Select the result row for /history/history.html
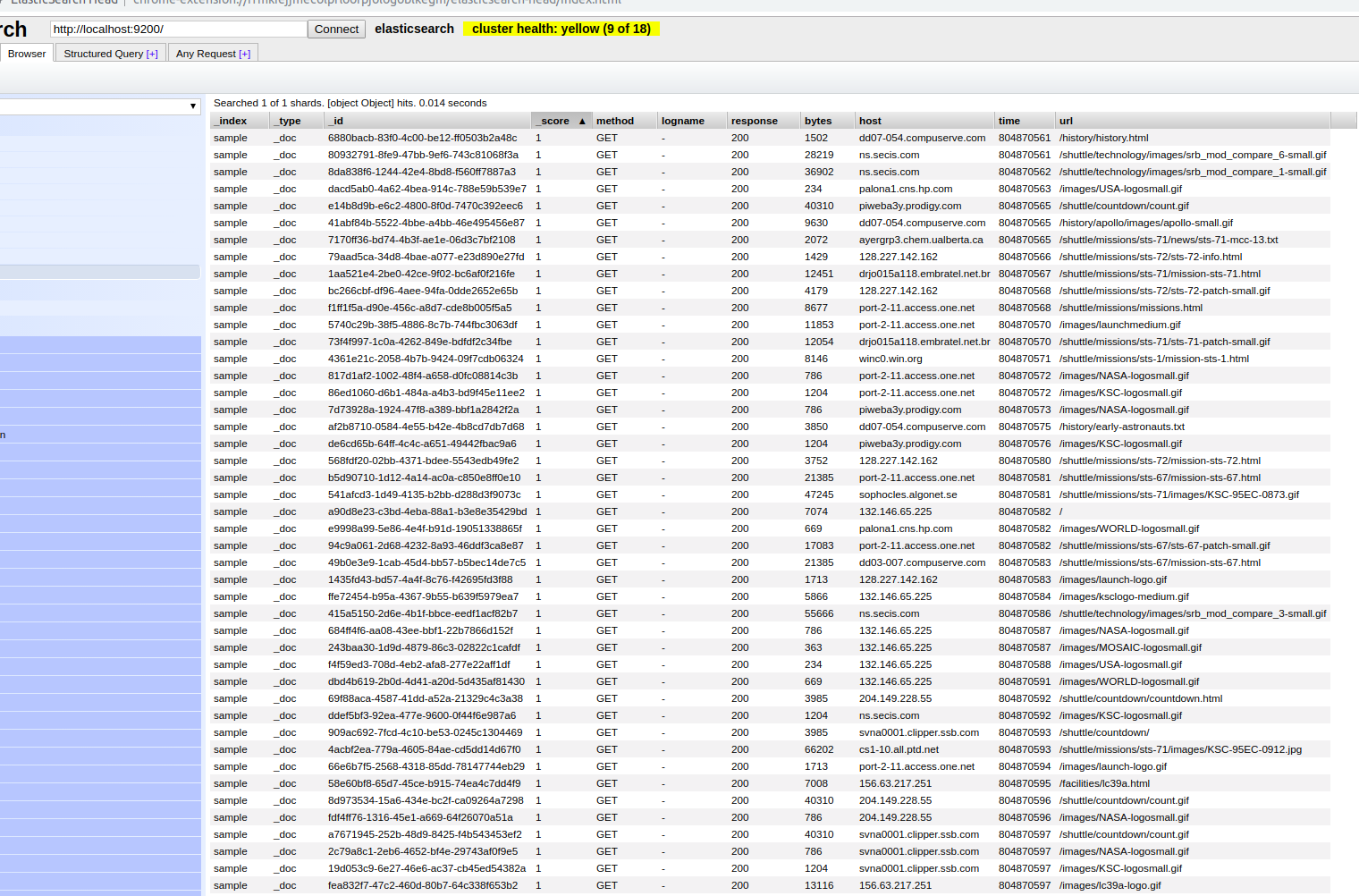The image size is (1359, 896). [626, 138]
